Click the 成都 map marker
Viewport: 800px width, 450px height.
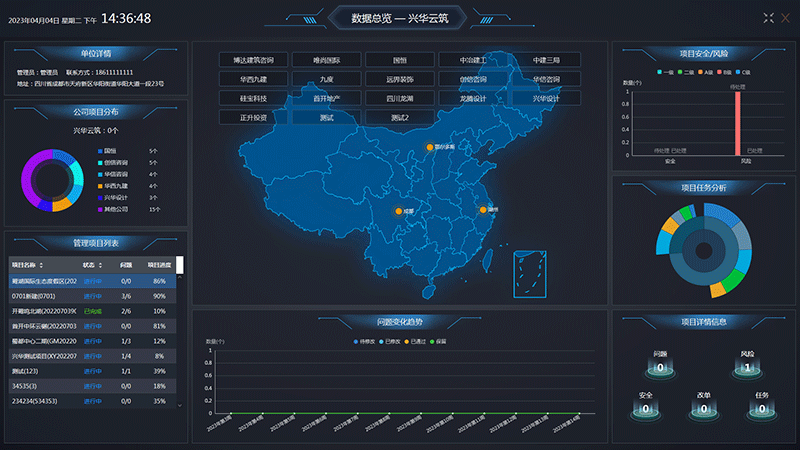click(398, 211)
